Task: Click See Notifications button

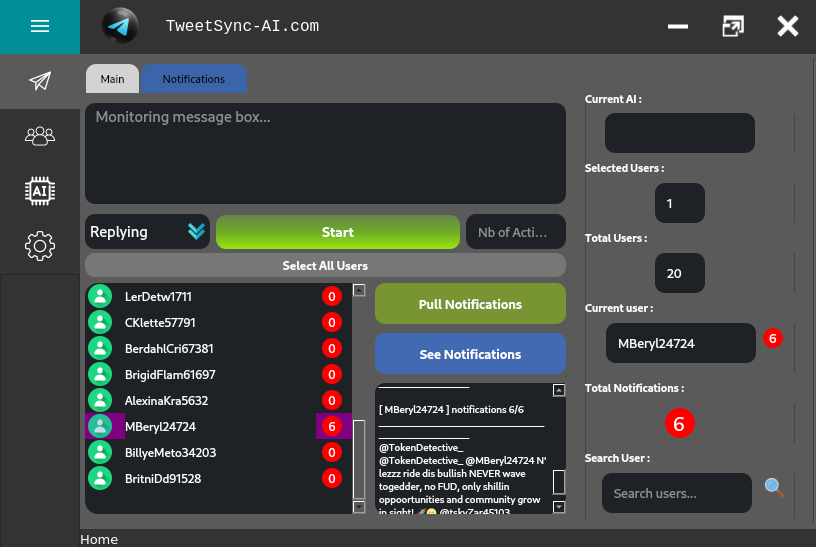Action: (470, 354)
